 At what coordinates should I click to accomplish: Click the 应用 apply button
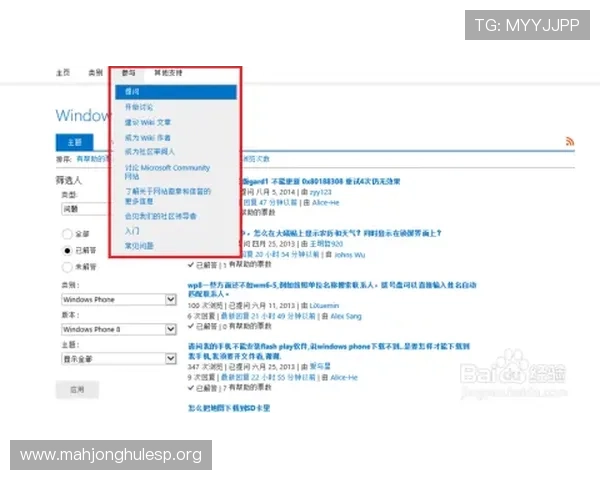77,390
